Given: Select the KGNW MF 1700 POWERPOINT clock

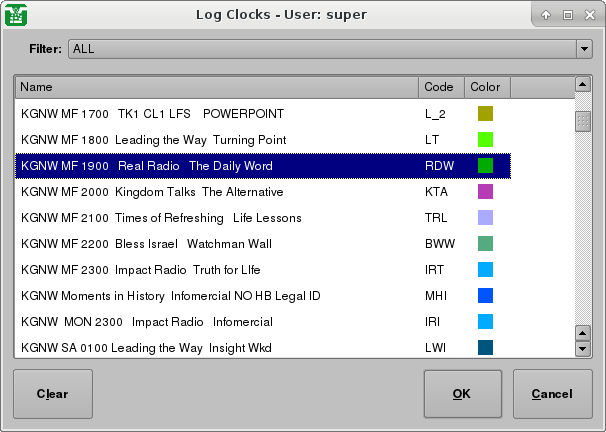Looking at the screenshot, I should [x=152, y=114].
